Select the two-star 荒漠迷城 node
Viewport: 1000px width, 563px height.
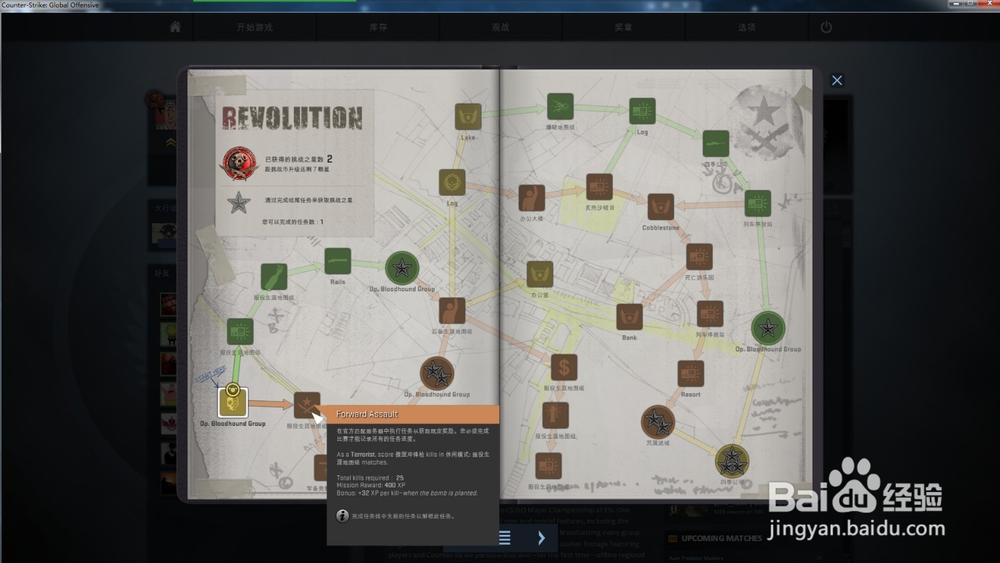point(658,422)
